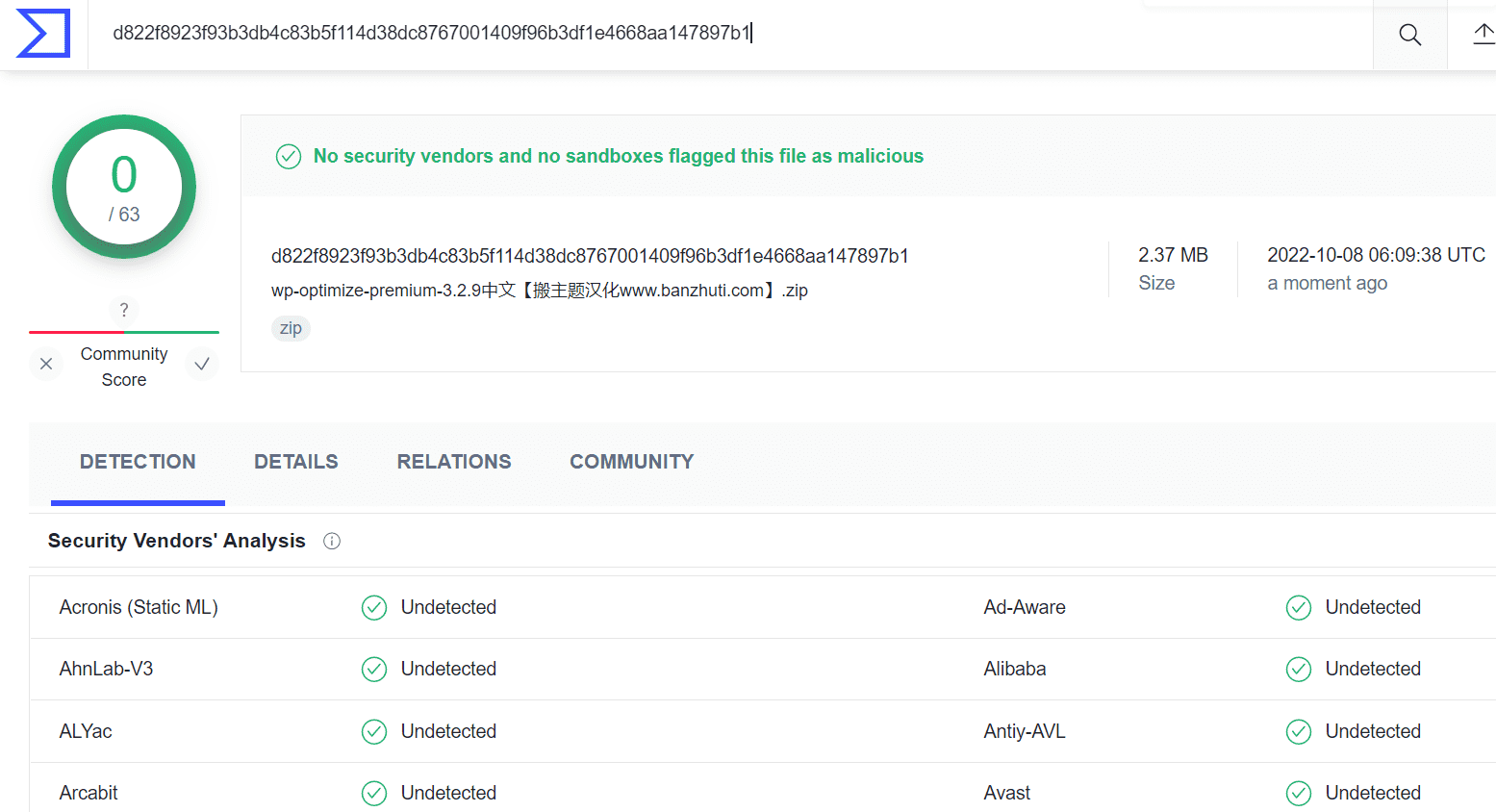This screenshot has height=812, width=1496.
Task: Click the green check icon in the banner
Action: click(x=289, y=156)
